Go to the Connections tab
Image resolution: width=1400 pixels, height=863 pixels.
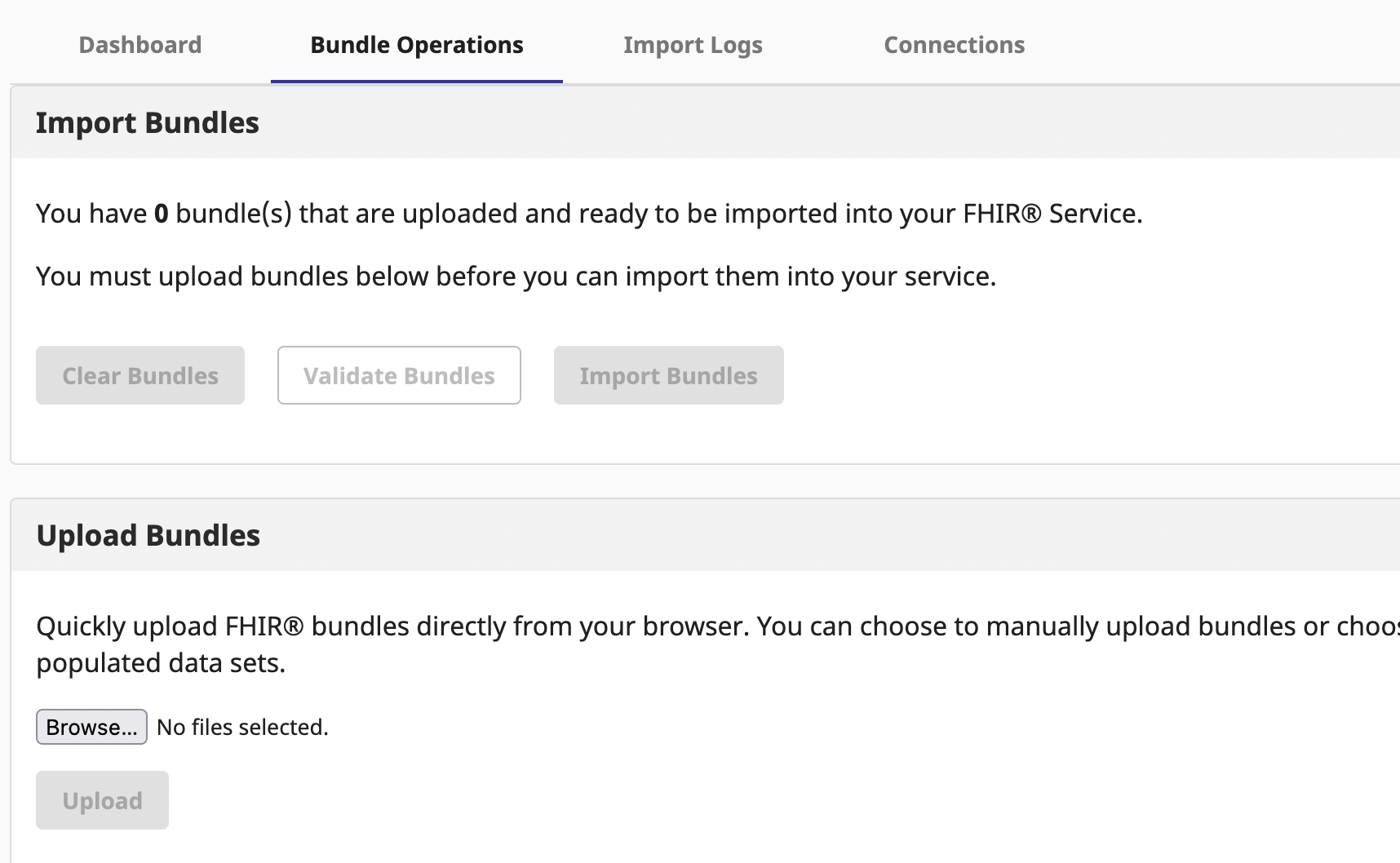(x=954, y=45)
